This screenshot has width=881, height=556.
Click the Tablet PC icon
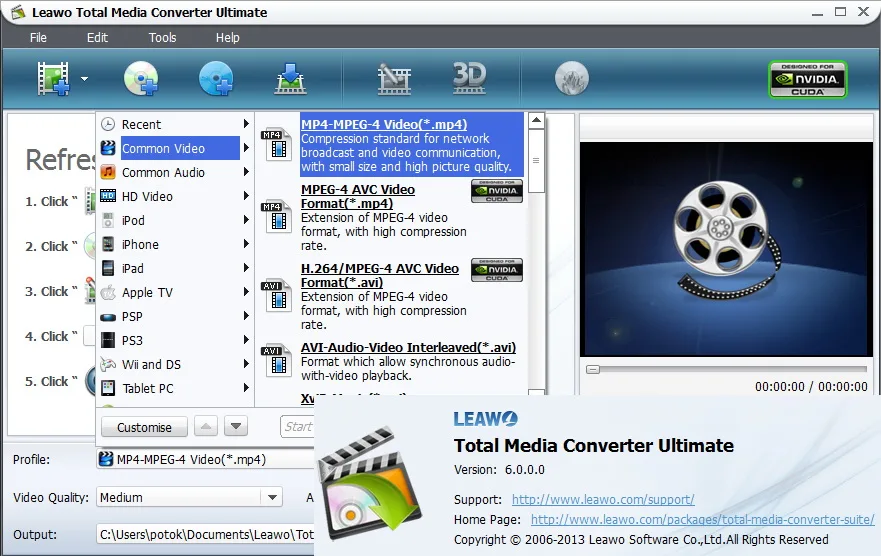click(x=108, y=388)
